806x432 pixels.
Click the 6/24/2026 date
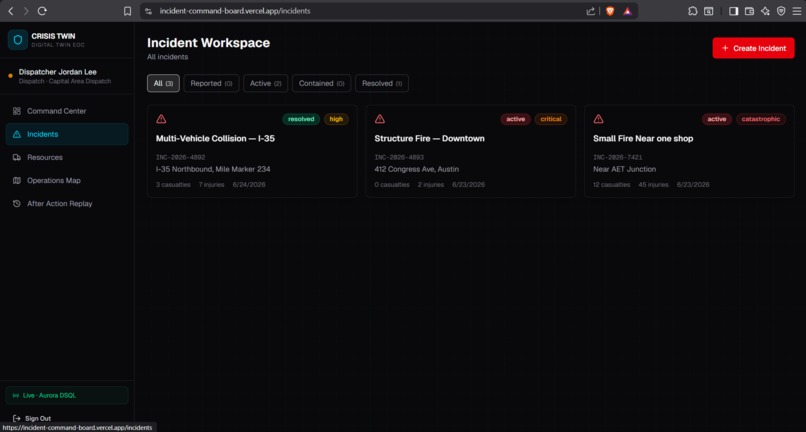(x=249, y=185)
